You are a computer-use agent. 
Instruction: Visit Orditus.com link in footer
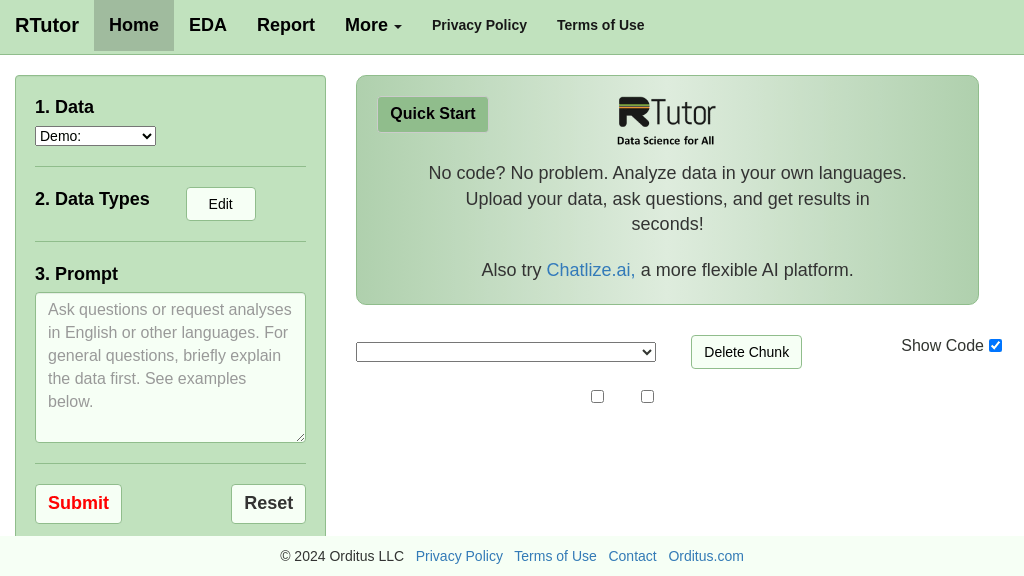click(x=706, y=556)
